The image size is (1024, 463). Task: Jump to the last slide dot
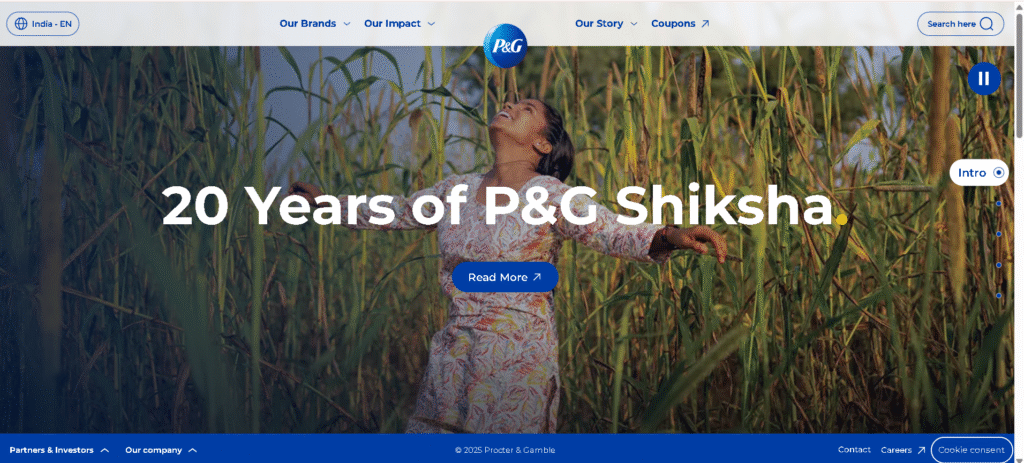coord(999,296)
